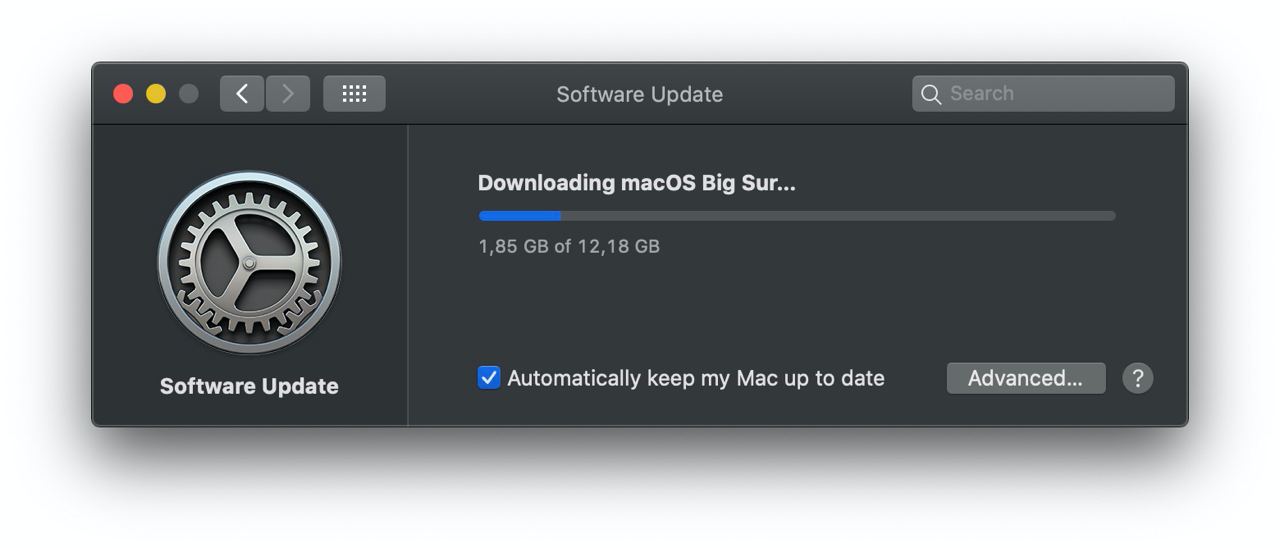Click the "1,85 GB of 12,18 GB" status text

pos(569,246)
